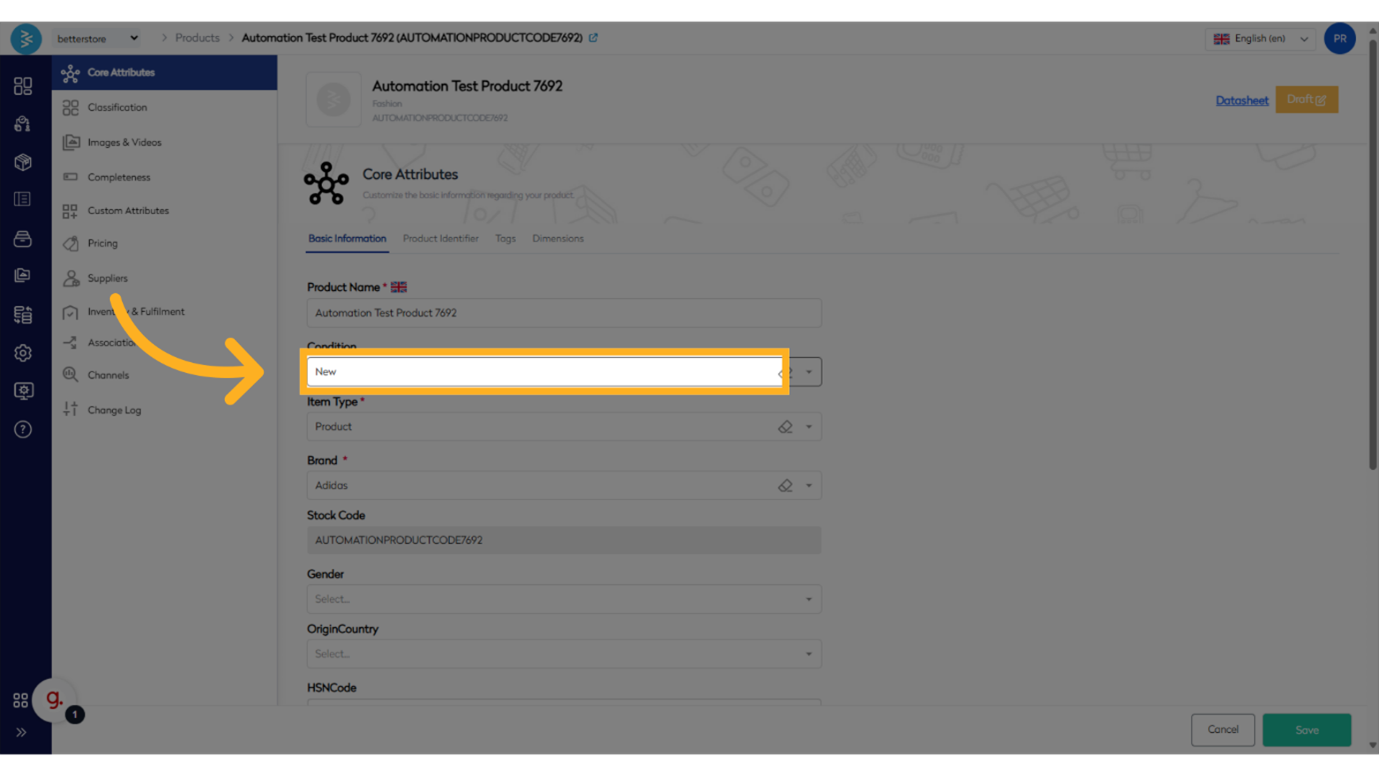This screenshot has height=776, width=1379.
Task: Open the Gender dropdown
Action: tap(563, 599)
